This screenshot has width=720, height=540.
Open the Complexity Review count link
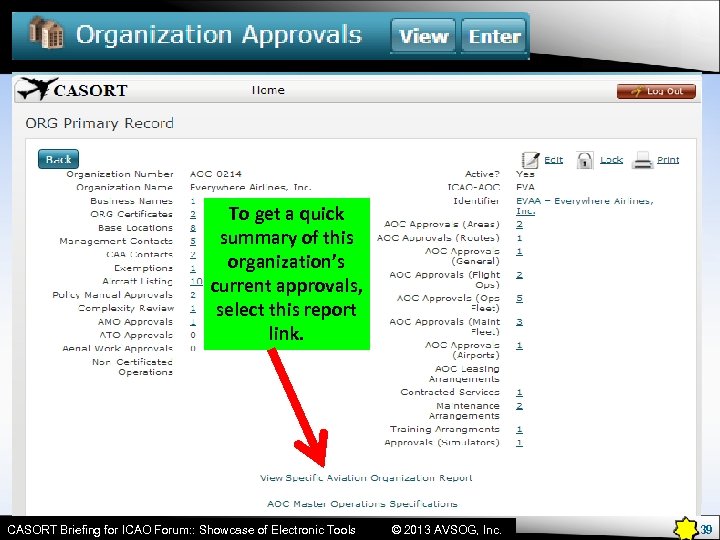193,308
